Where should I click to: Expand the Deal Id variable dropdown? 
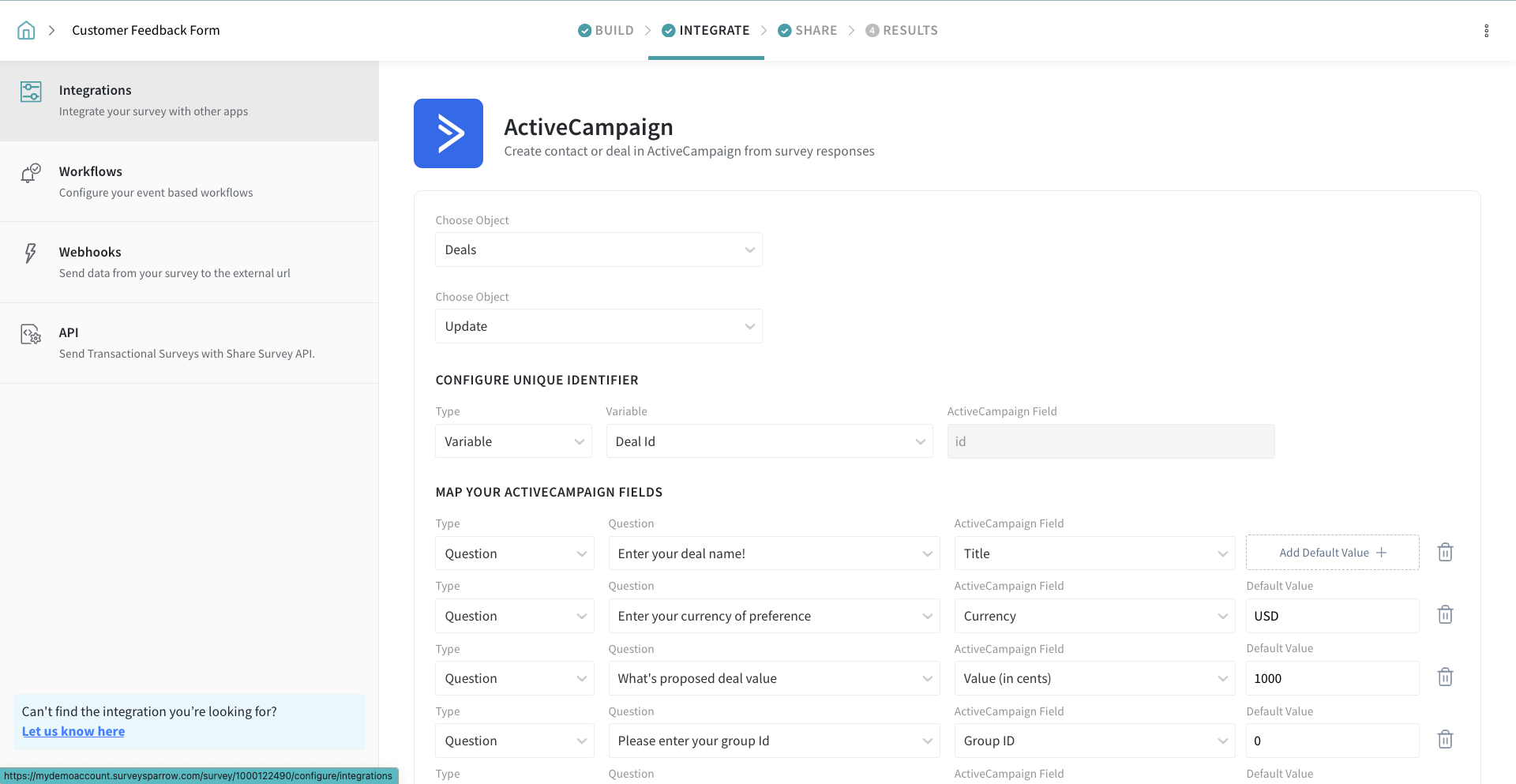coord(769,441)
